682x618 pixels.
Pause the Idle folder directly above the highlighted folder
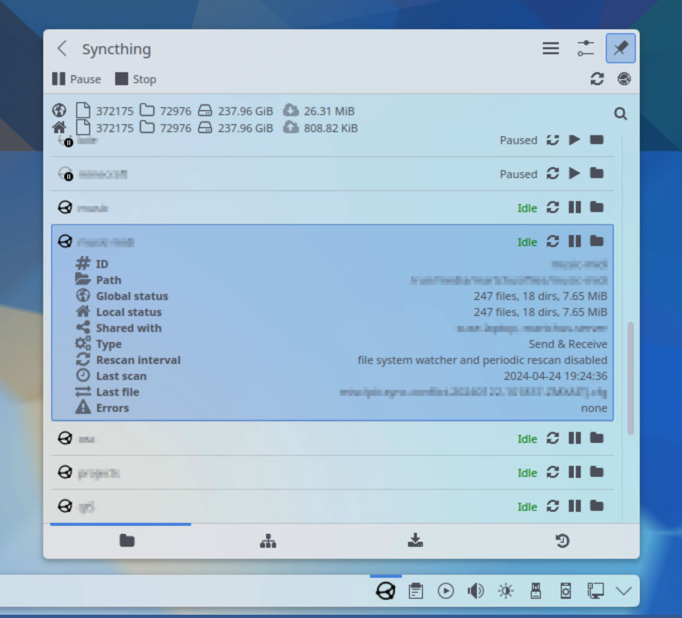click(575, 207)
